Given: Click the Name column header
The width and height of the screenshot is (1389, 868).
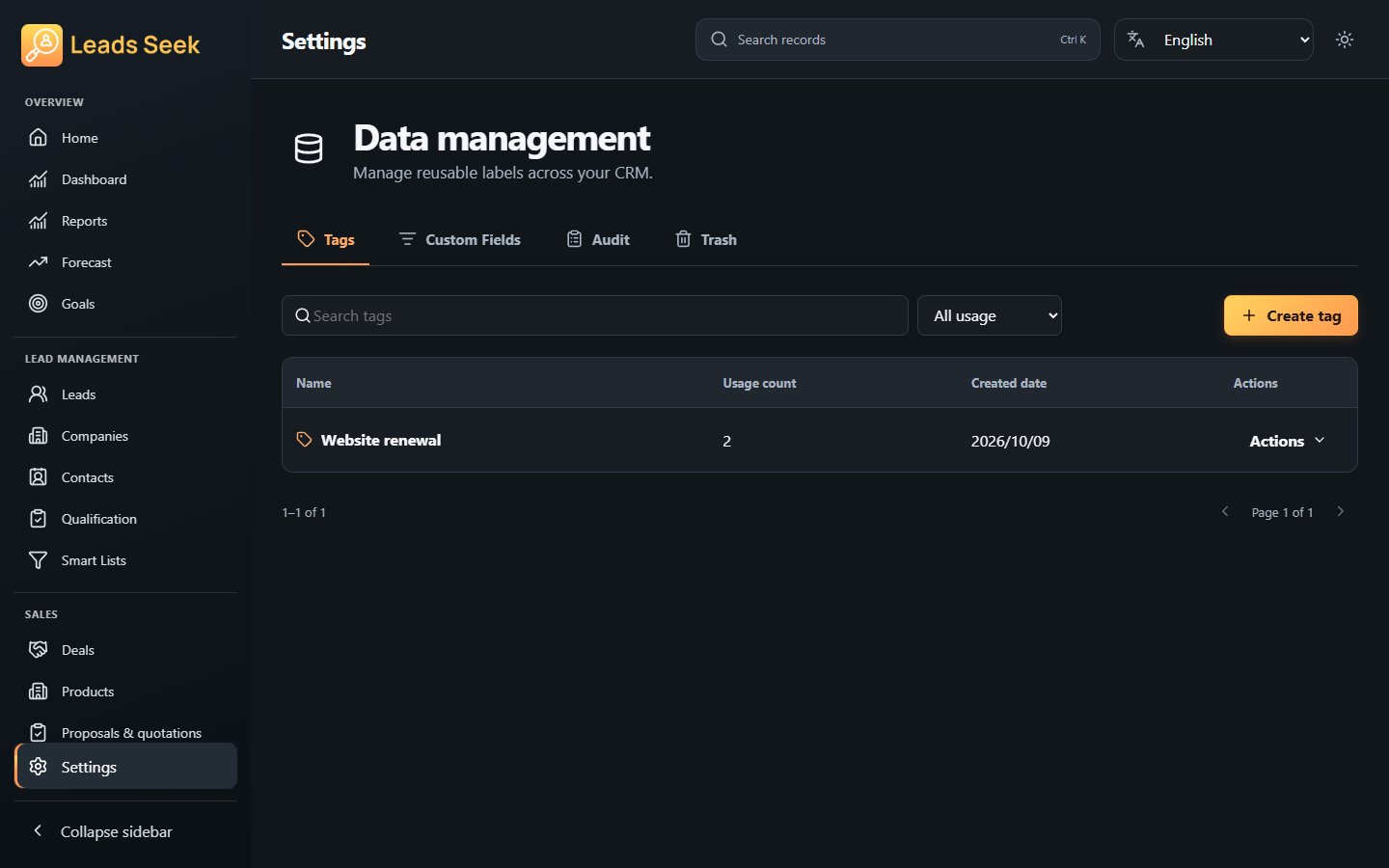Looking at the screenshot, I should click(x=313, y=383).
